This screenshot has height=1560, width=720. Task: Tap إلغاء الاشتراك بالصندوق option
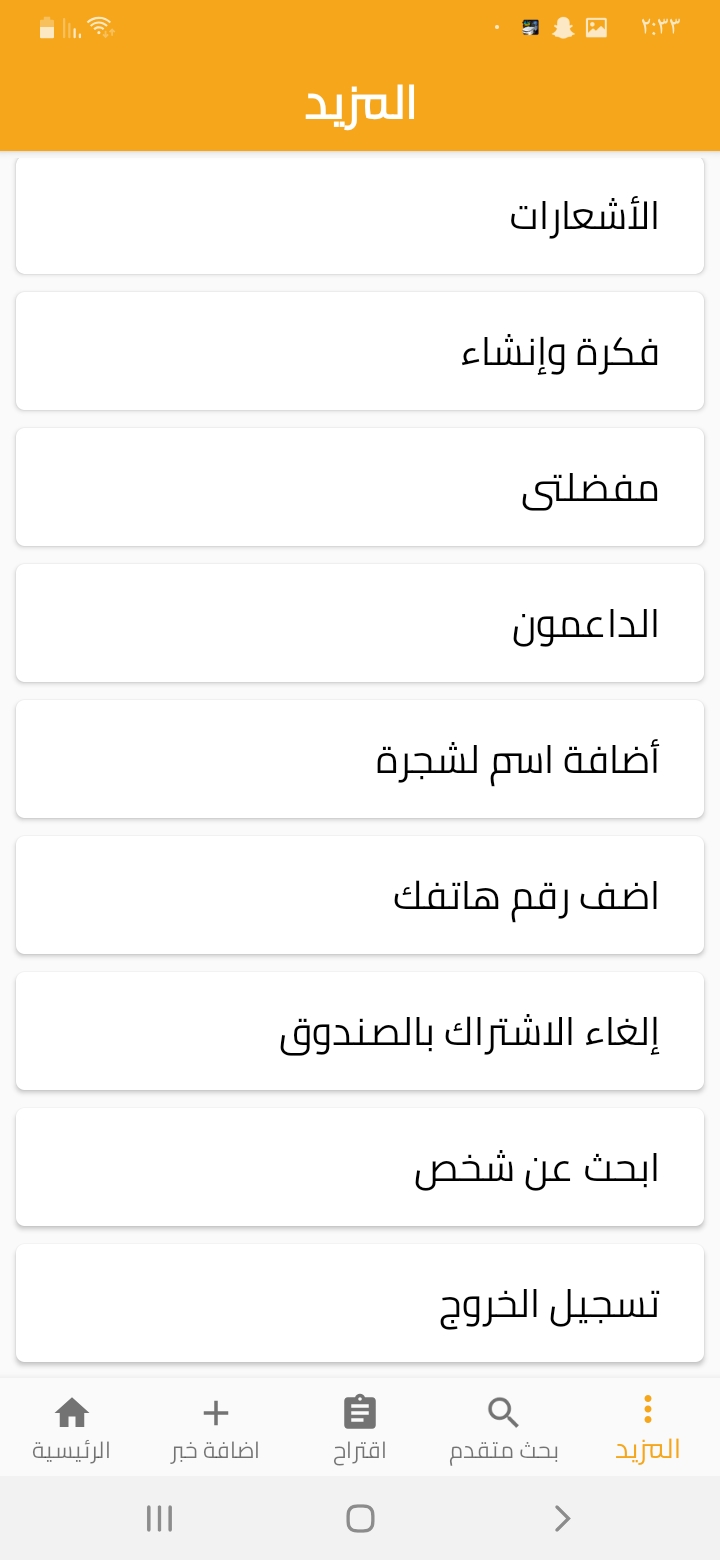[360, 1031]
